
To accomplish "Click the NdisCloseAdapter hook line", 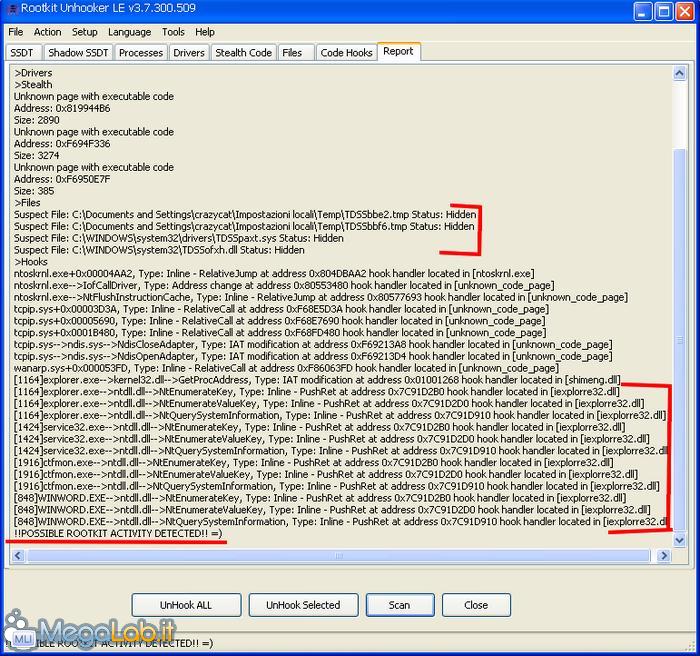I will 313,344.
